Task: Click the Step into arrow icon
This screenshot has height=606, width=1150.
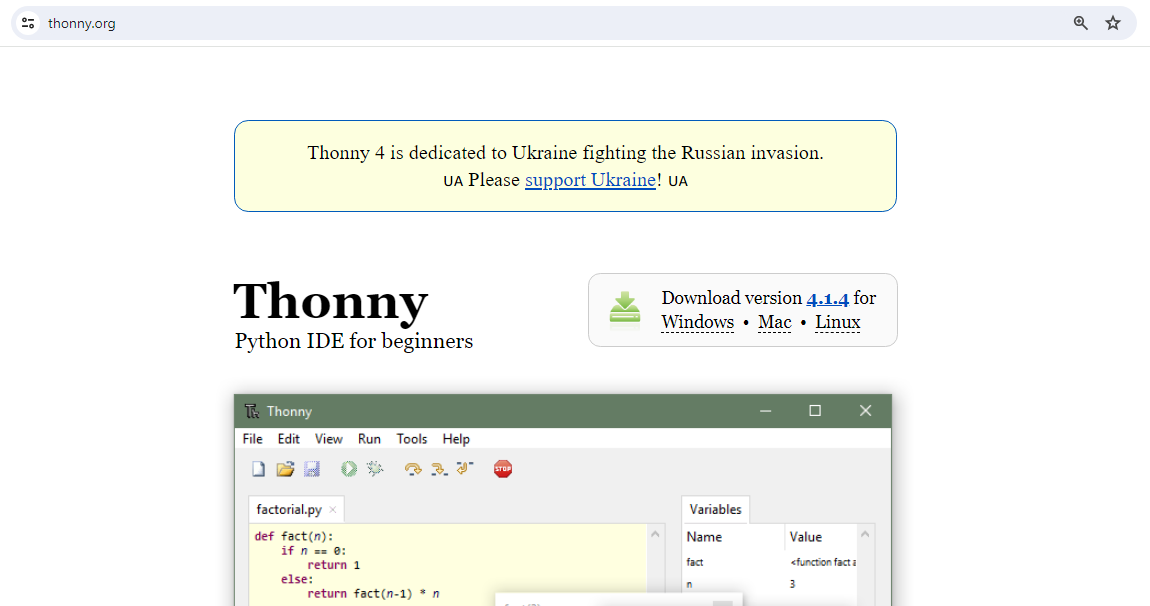Action: pos(438,469)
